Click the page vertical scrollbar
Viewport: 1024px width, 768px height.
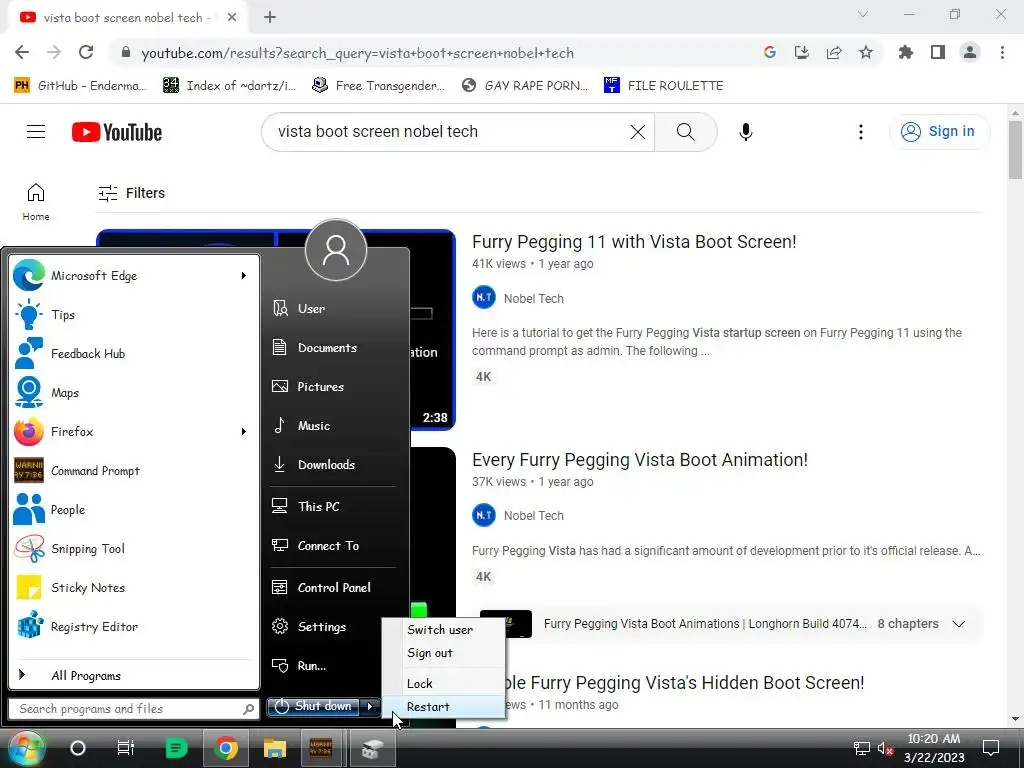[1015, 150]
